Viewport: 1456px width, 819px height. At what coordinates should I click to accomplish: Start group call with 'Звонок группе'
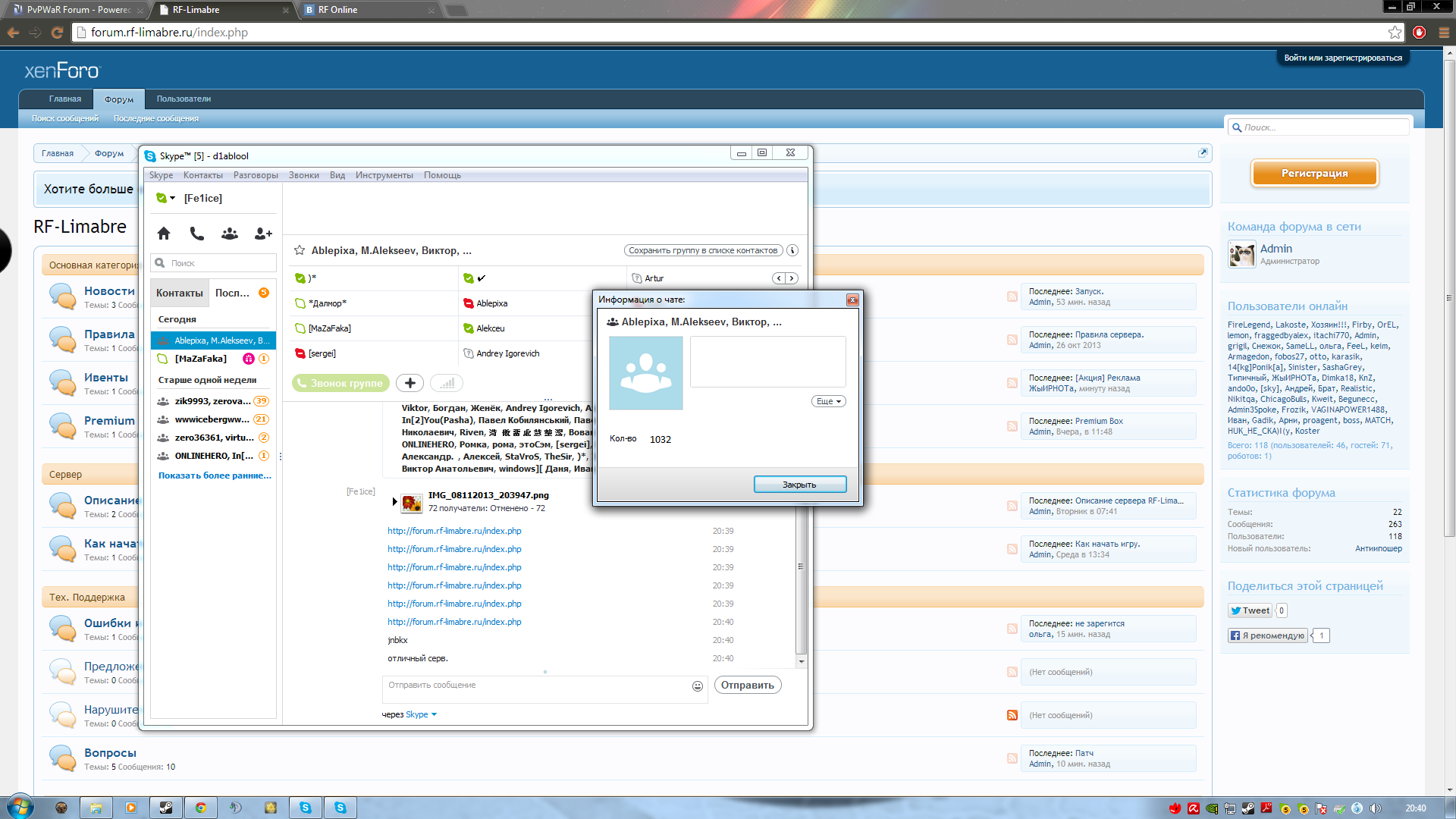(340, 383)
